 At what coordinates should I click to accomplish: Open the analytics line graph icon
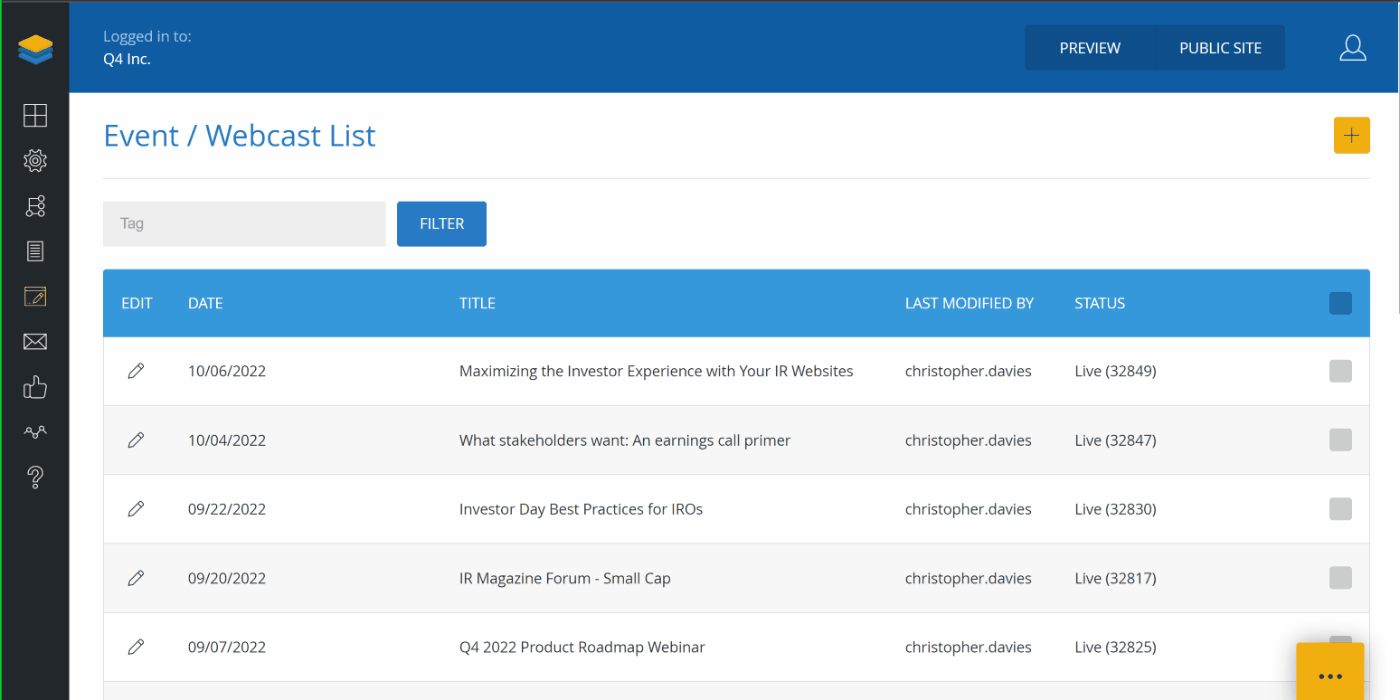(35, 432)
